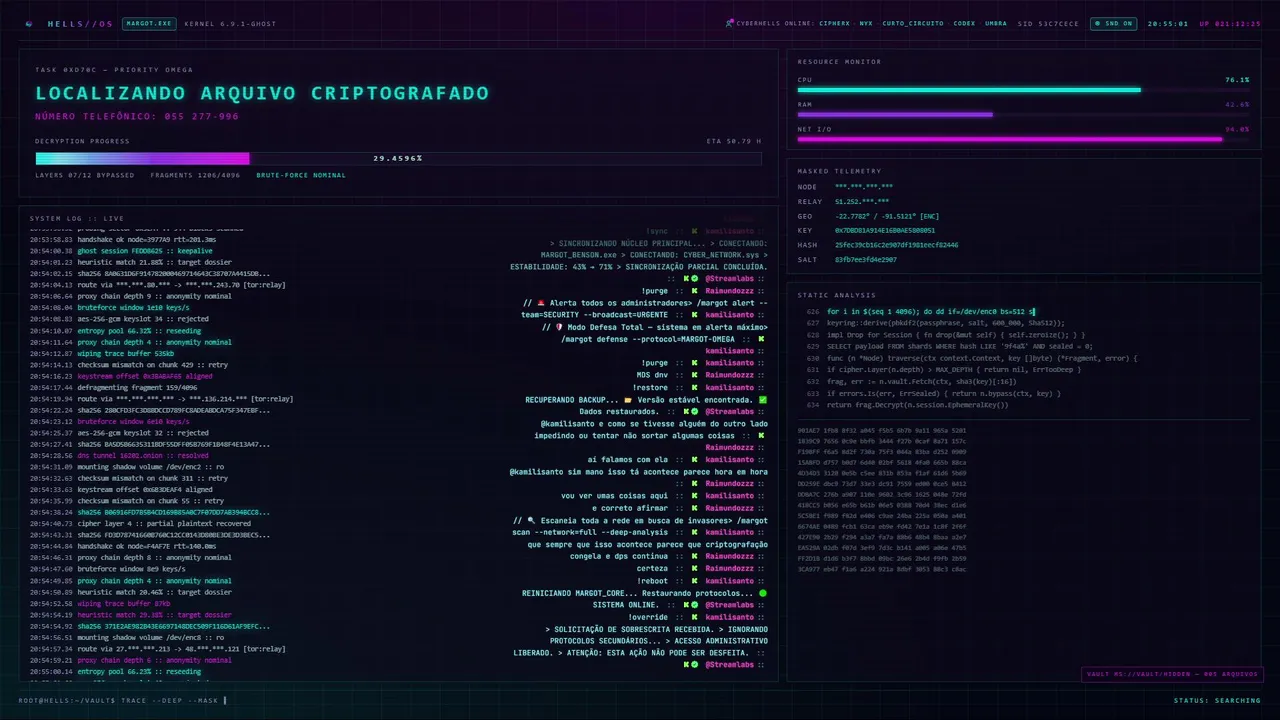This screenshot has height=720, width=1280.
Task: Click the shield emoji before Modo Defesa Total
Action: (560, 327)
